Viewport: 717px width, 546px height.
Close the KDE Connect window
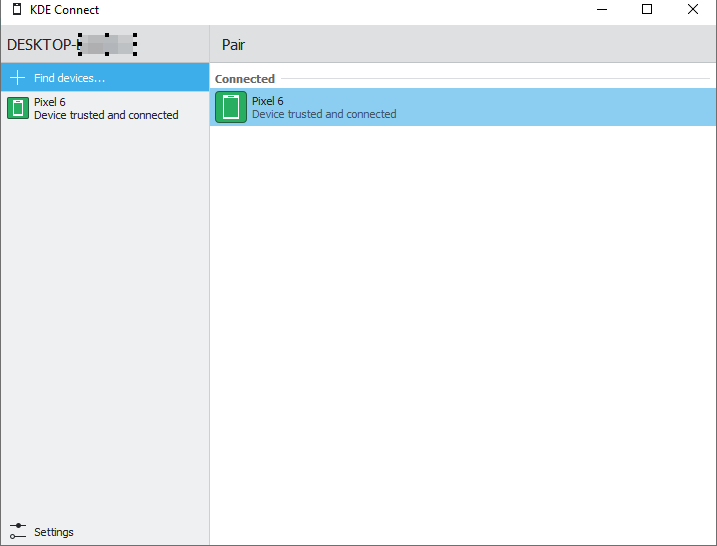click(693, 10)
